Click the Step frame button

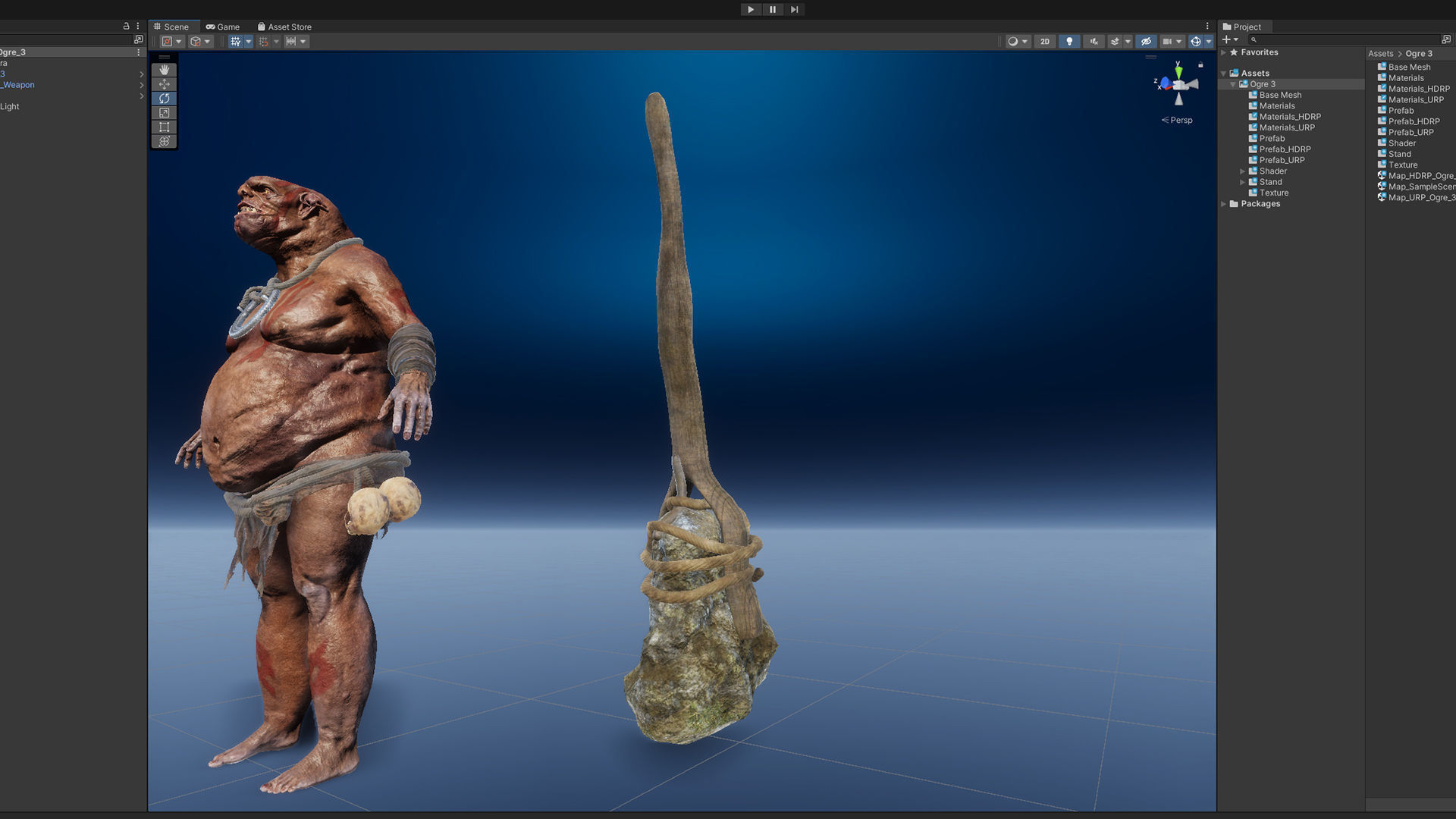coord(794,10)
